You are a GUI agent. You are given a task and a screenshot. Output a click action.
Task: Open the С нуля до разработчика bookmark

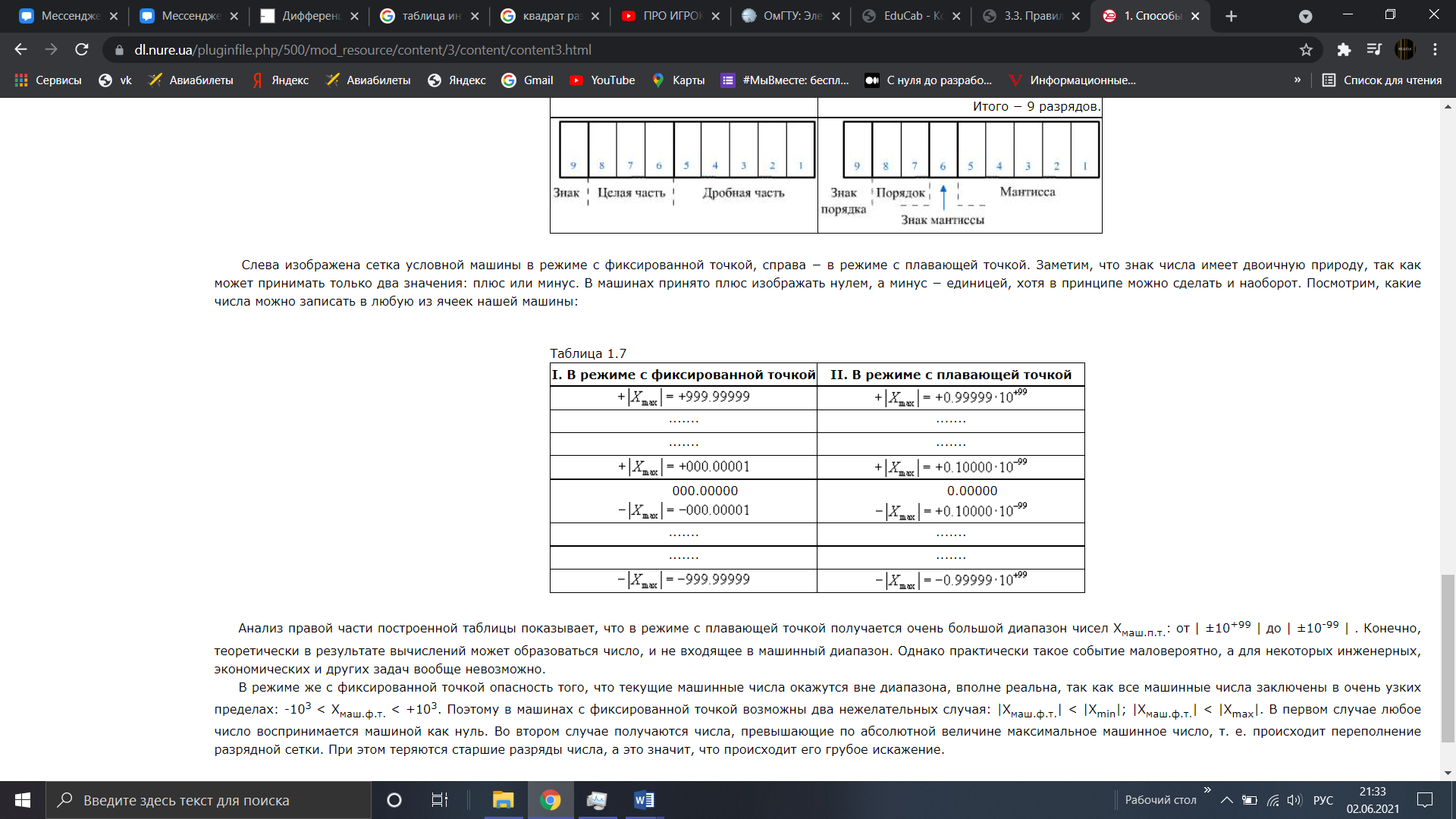(929, 80)
